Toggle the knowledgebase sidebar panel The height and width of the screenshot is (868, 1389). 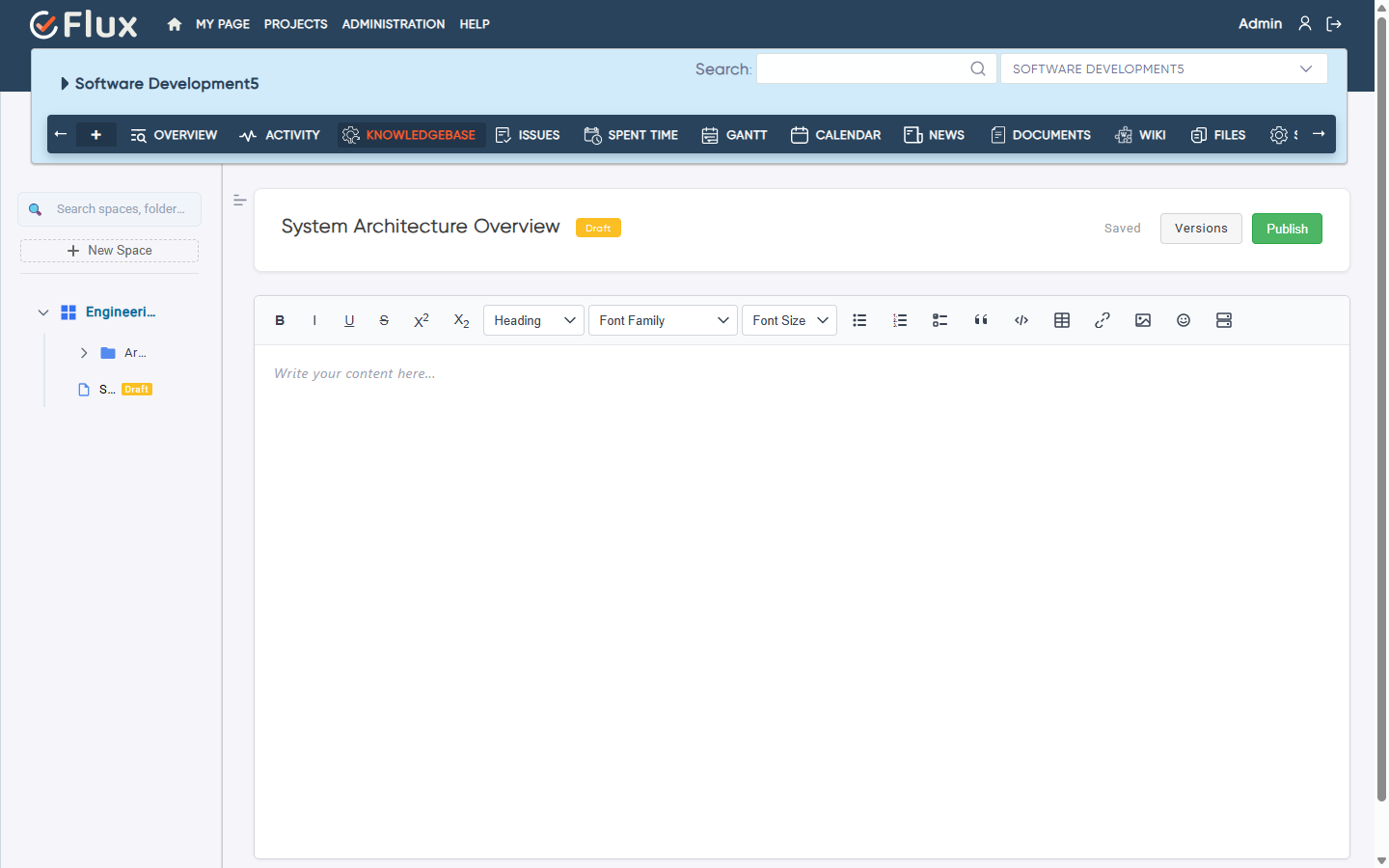(x=240, y=201)
